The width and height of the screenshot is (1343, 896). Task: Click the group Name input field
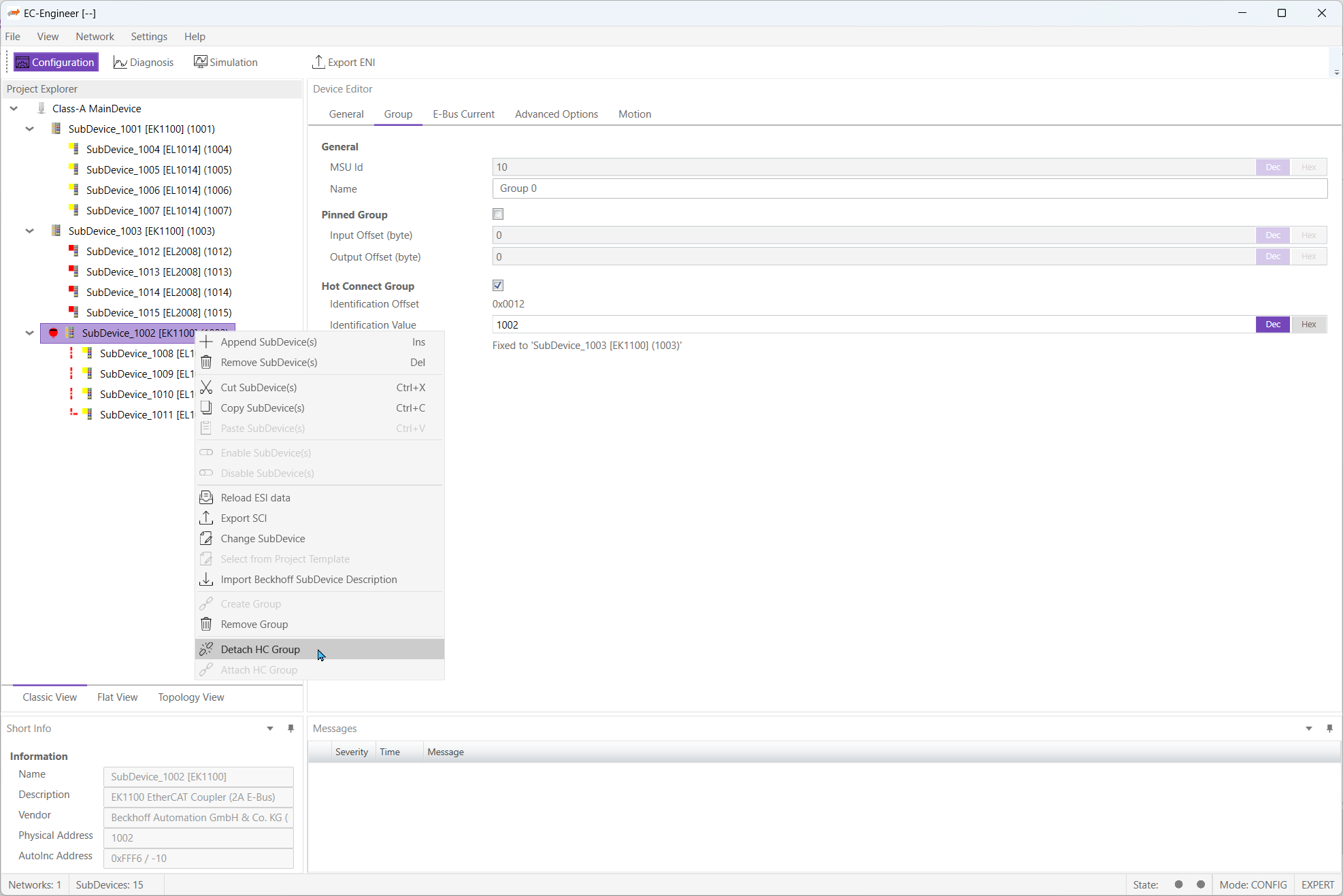[909, 188]
